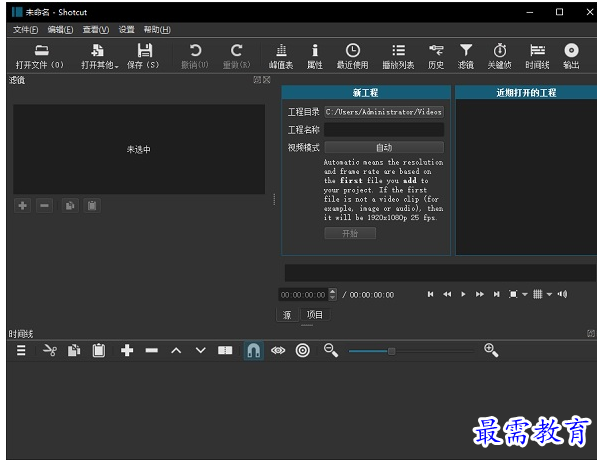597x463 pixels.
Task: Open the 文件(F) menu
Action: pos(25,30)
